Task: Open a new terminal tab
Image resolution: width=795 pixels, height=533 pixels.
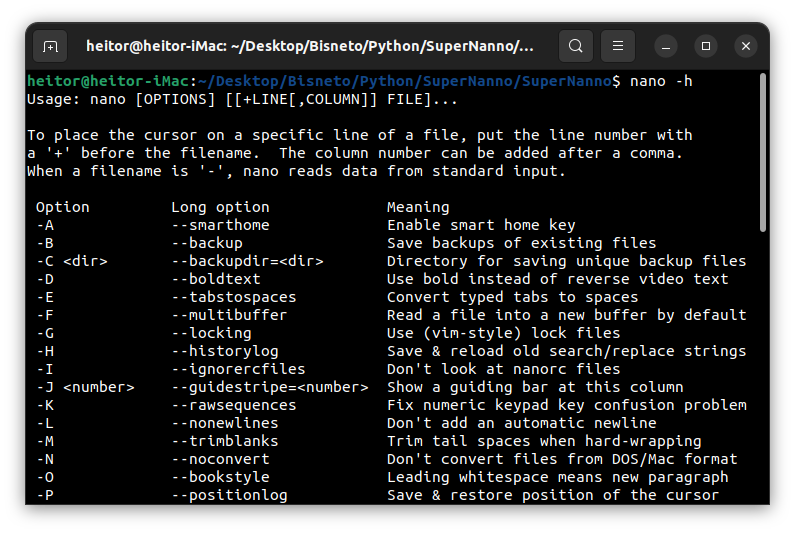Action: (x=50, y=47)
